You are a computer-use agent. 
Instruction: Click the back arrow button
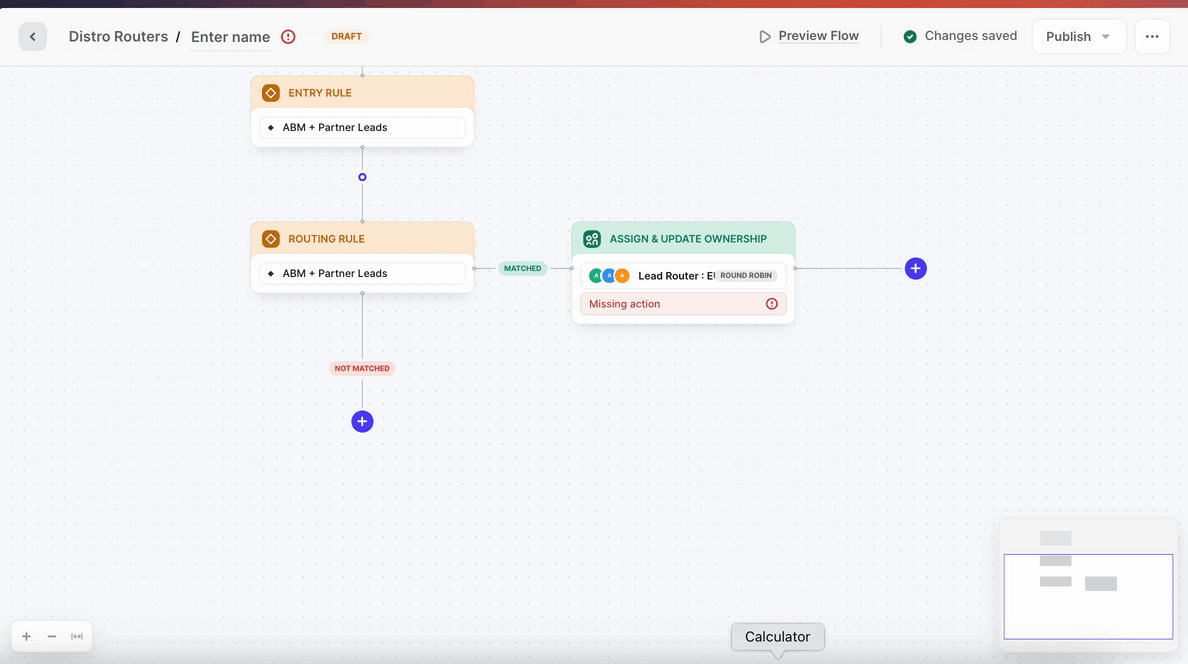(32, 37)
